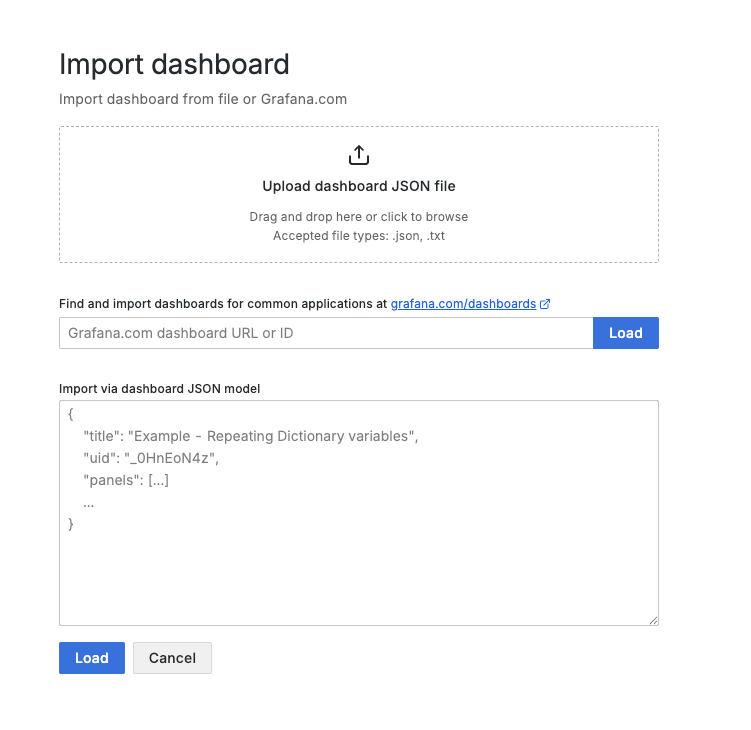The image size is (751, 730).
Task: Click the text area resize handle
Action: click(653, 620)
